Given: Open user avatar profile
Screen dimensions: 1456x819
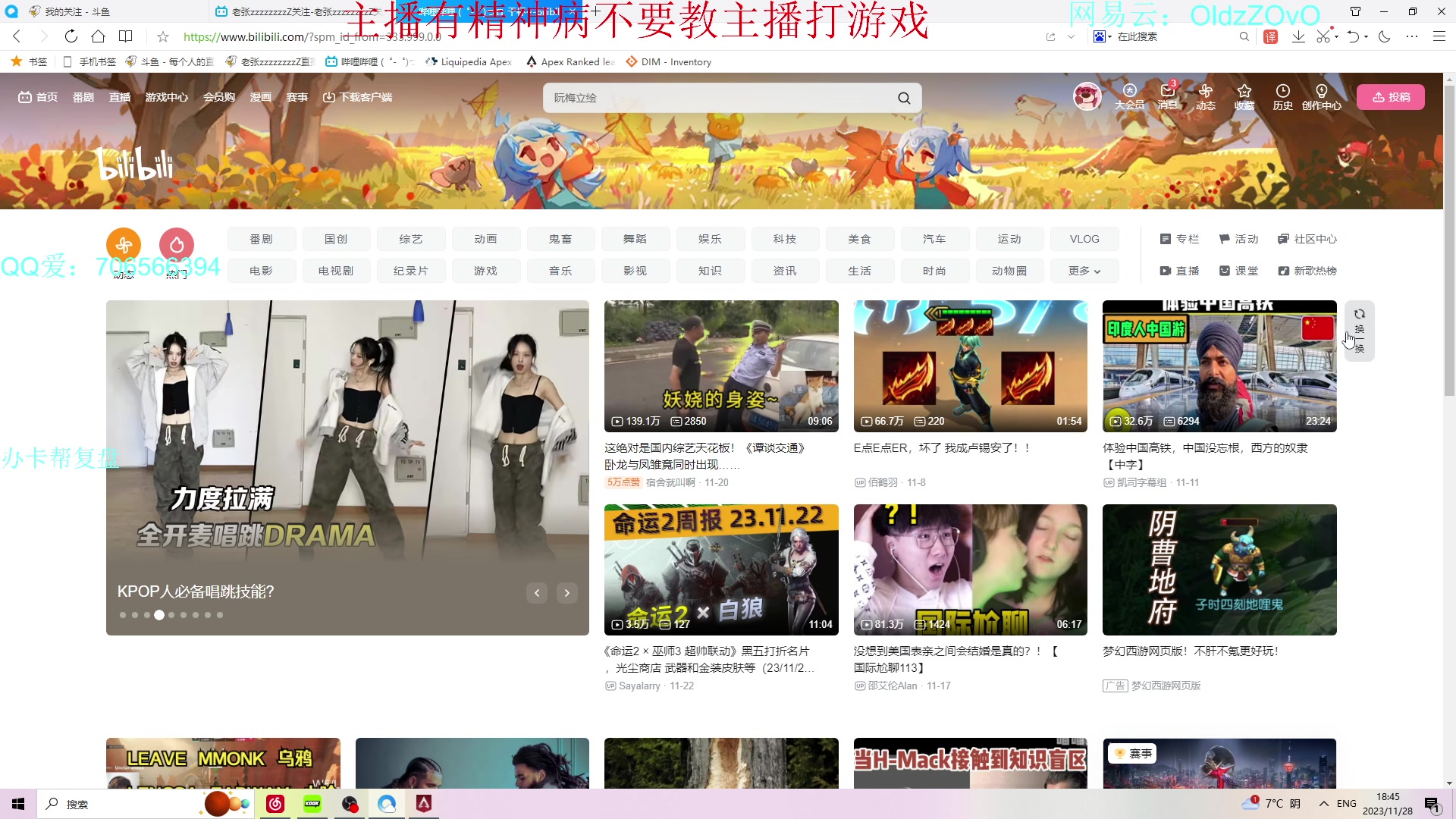Looking at the screenshot, I should (x=1087, y=96).
